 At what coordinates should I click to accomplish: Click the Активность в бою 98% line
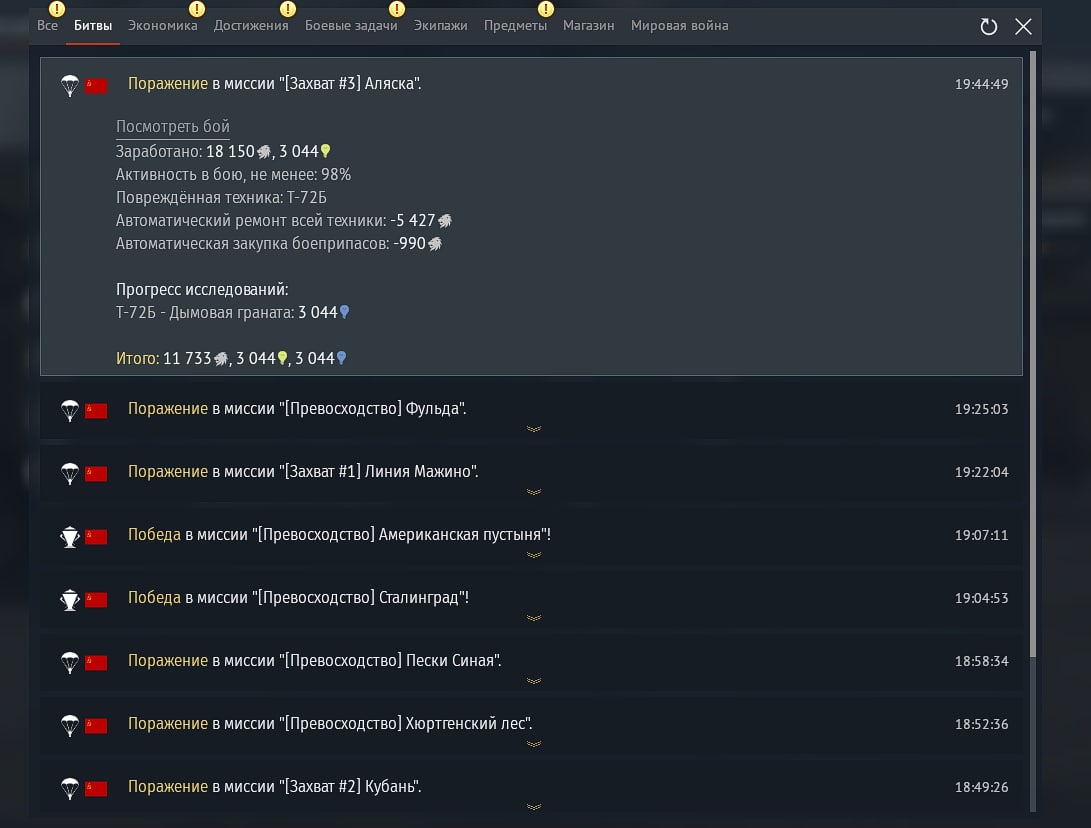coord(233,175)
